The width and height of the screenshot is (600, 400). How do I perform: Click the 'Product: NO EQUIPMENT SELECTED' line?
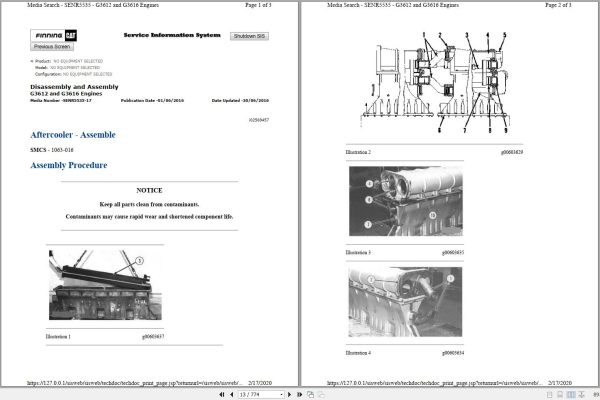click(67, 61)
